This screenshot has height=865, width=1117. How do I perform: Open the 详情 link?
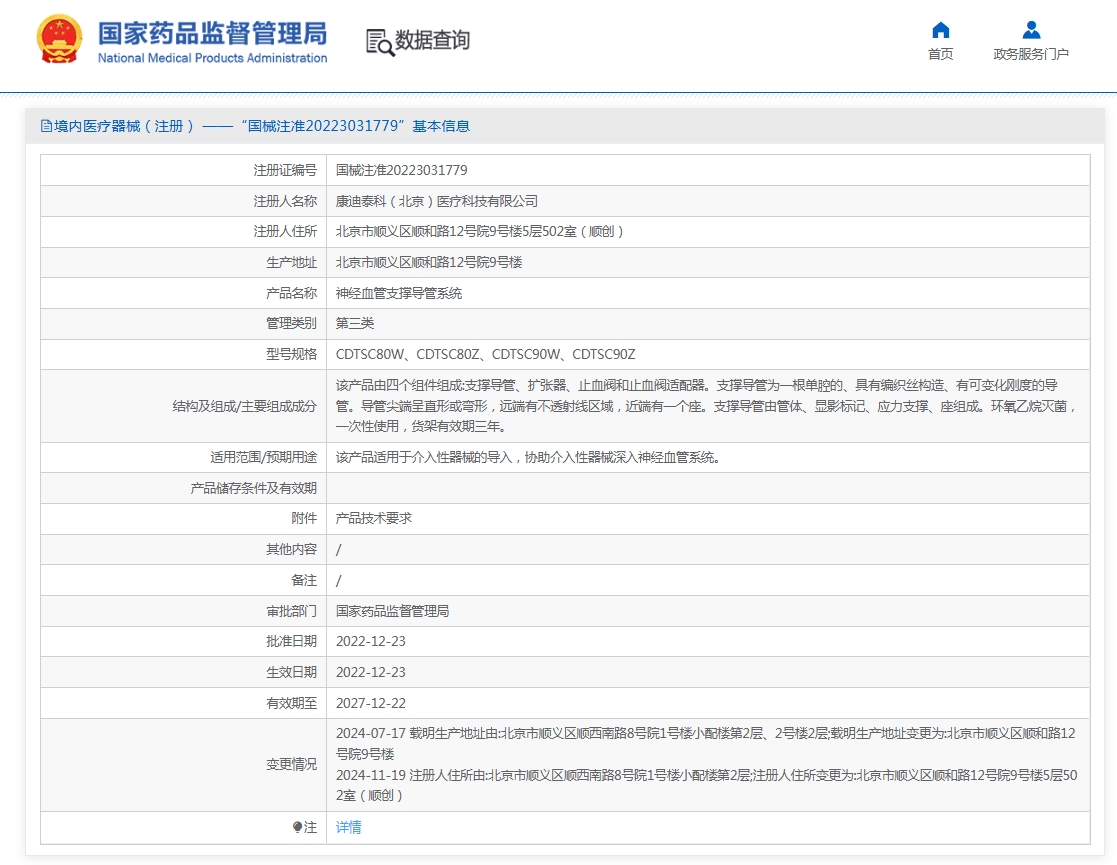point(348,827)
